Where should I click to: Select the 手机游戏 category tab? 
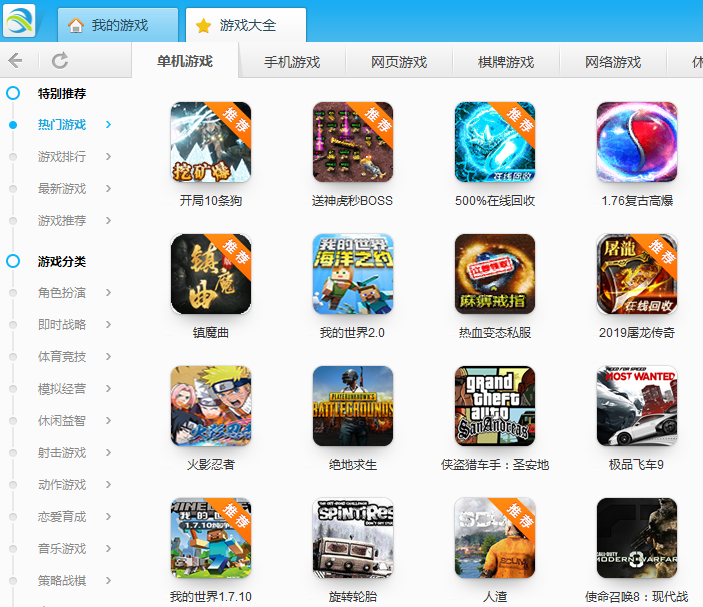click(x=292, y=62)
